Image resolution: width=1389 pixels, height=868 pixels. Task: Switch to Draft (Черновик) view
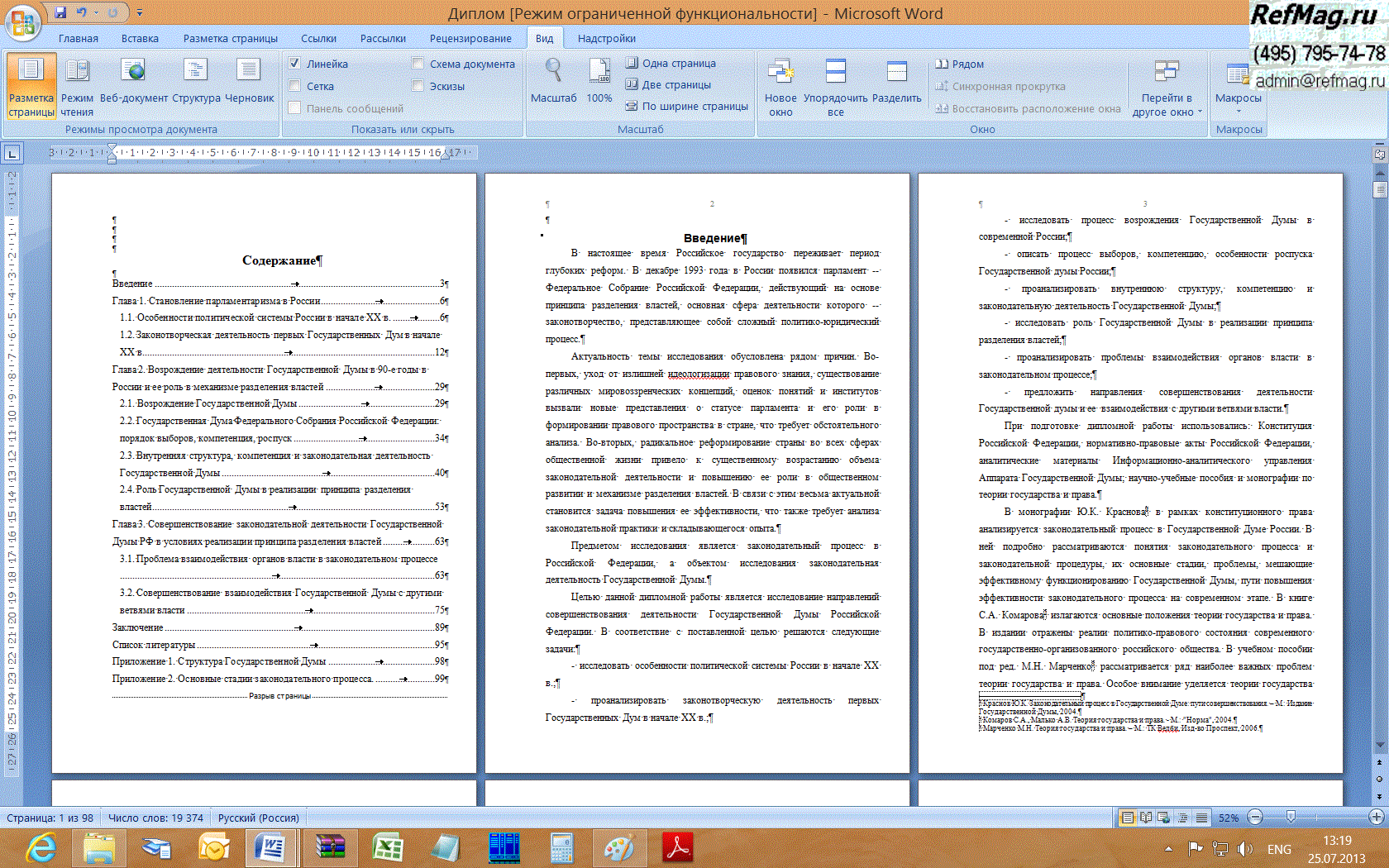click(249, 83)
